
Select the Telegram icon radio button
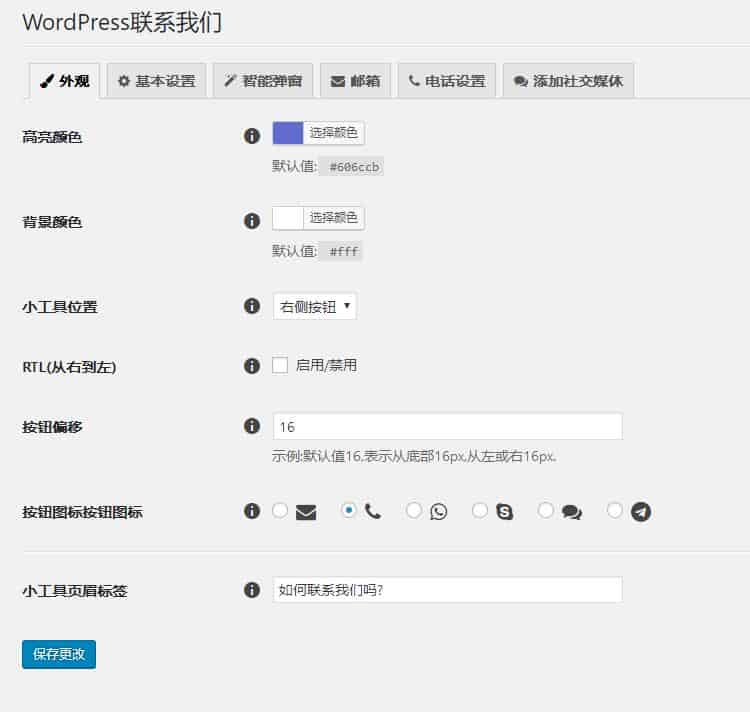615,510
